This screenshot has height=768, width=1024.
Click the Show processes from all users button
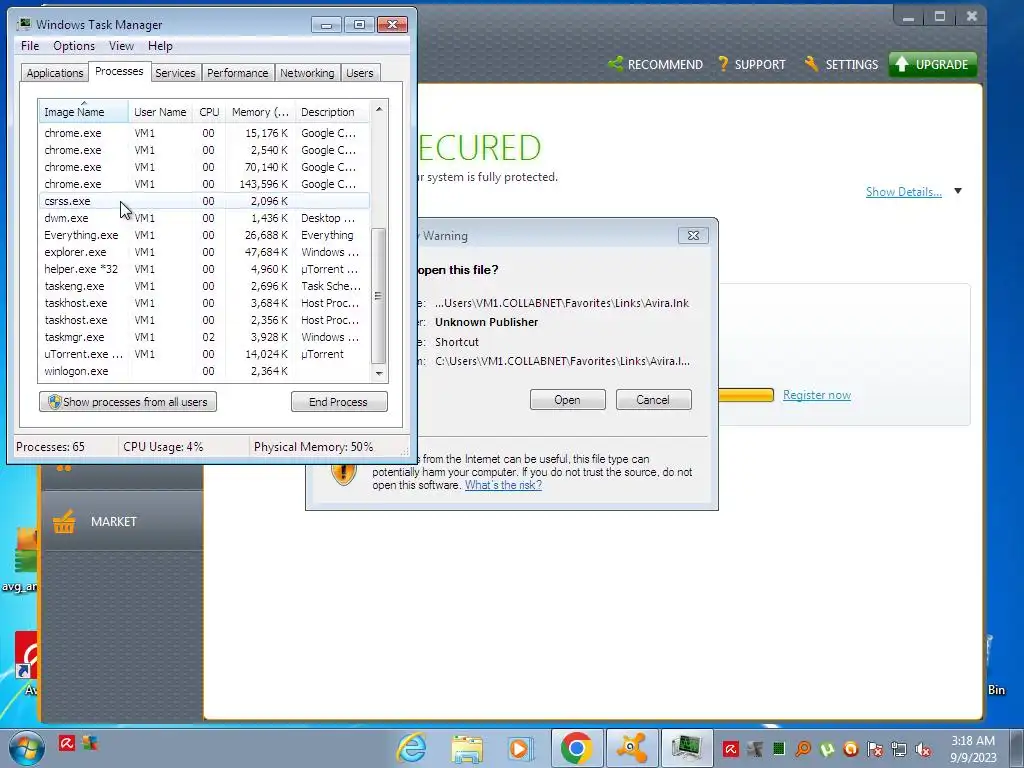click(x=128, y=402)
